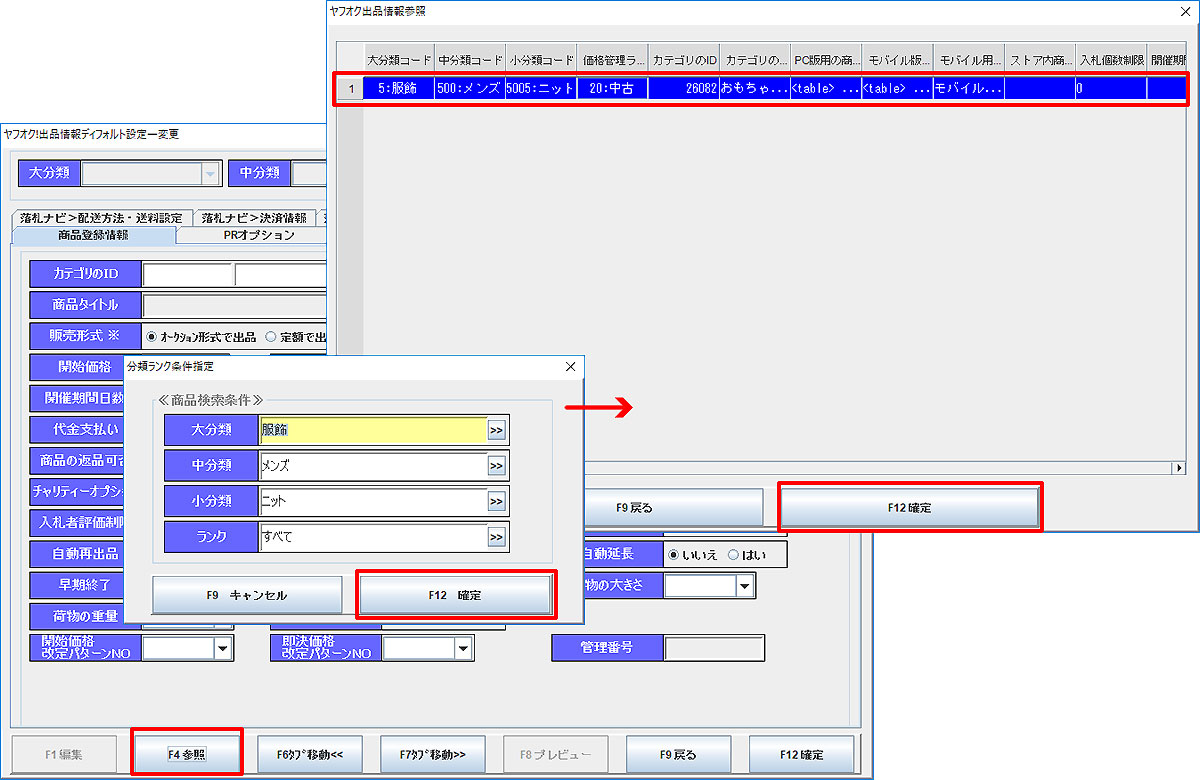Viewport: 1200px width, 780px height.
Task: Click the F7タブ移動>> button
Action: pyautogui.click(x=432, y=754)
